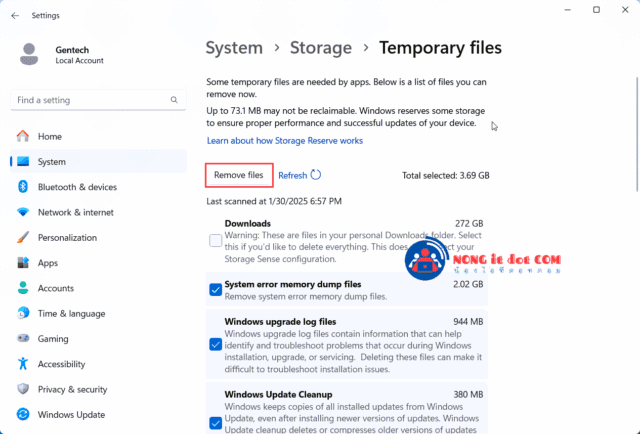Click the search magnifier icon
Screen dimensions: 640x434
click(174, 100)
